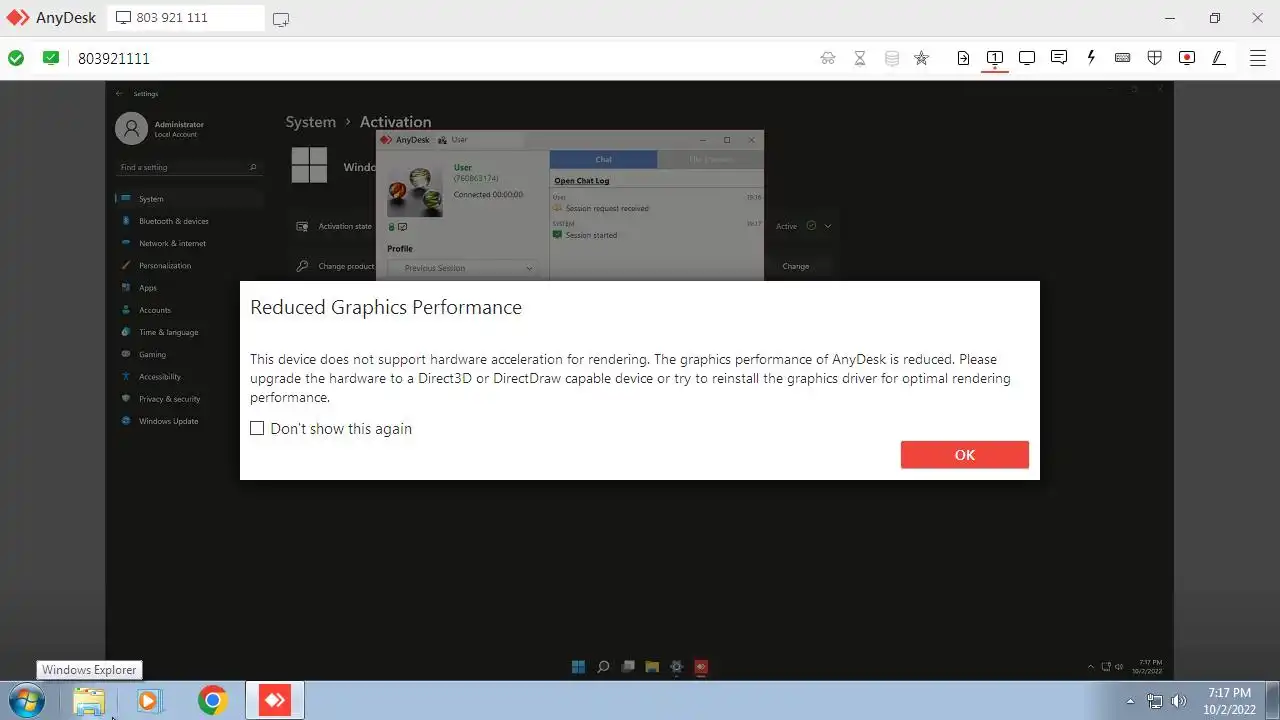Click the incognito privacy mode icon in toolbar
This screenshot has height=720, width=1280.
[x=828, y=58]
